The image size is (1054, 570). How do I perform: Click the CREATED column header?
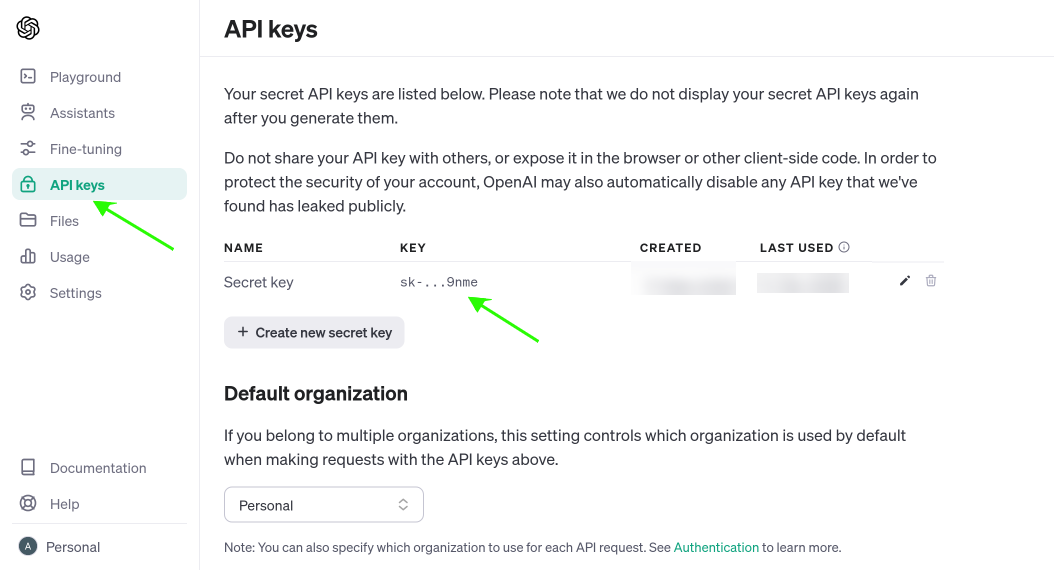[x=670, y=248]
